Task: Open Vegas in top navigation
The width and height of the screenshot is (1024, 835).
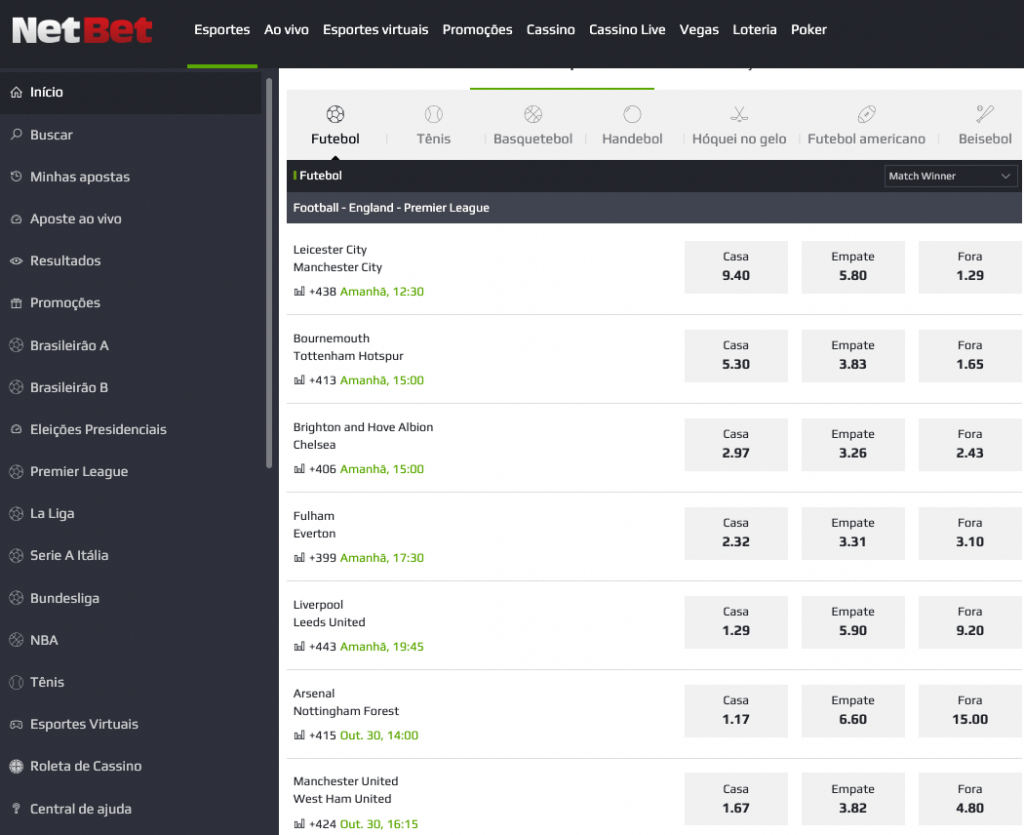Action: pos(699,29)
